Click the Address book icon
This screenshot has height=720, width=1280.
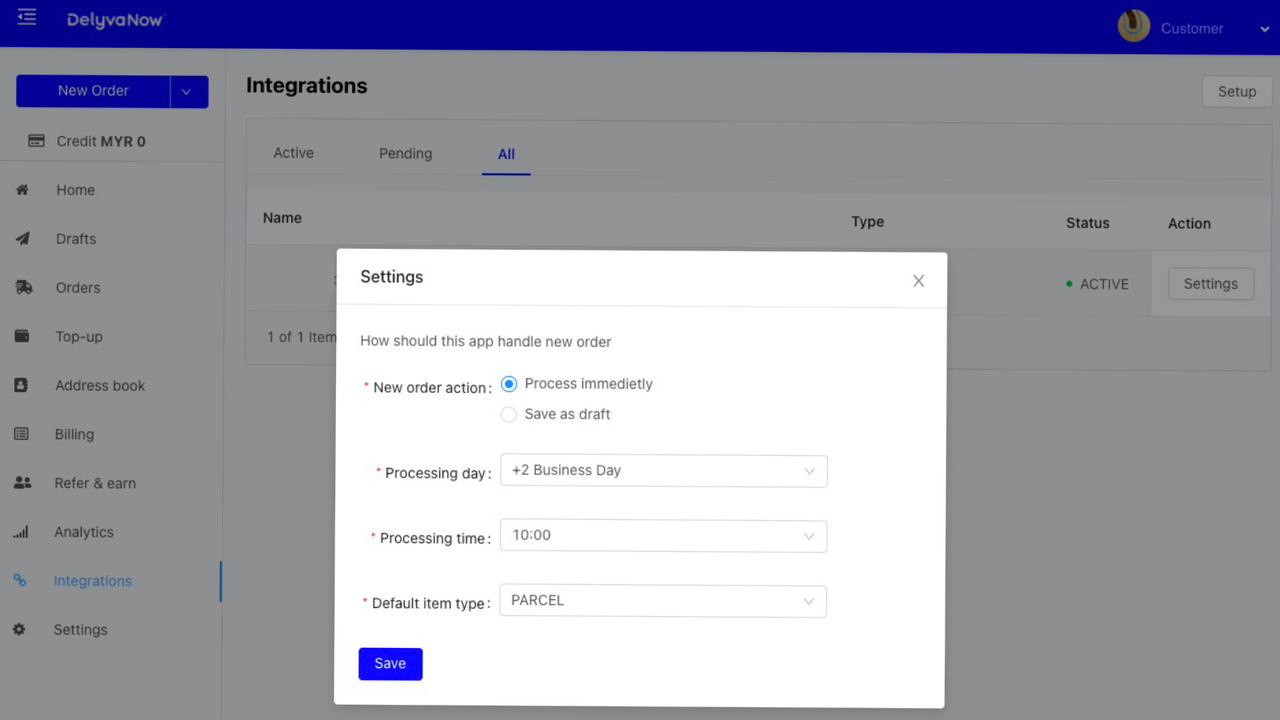pyautogui.click(x=21, y=385)
